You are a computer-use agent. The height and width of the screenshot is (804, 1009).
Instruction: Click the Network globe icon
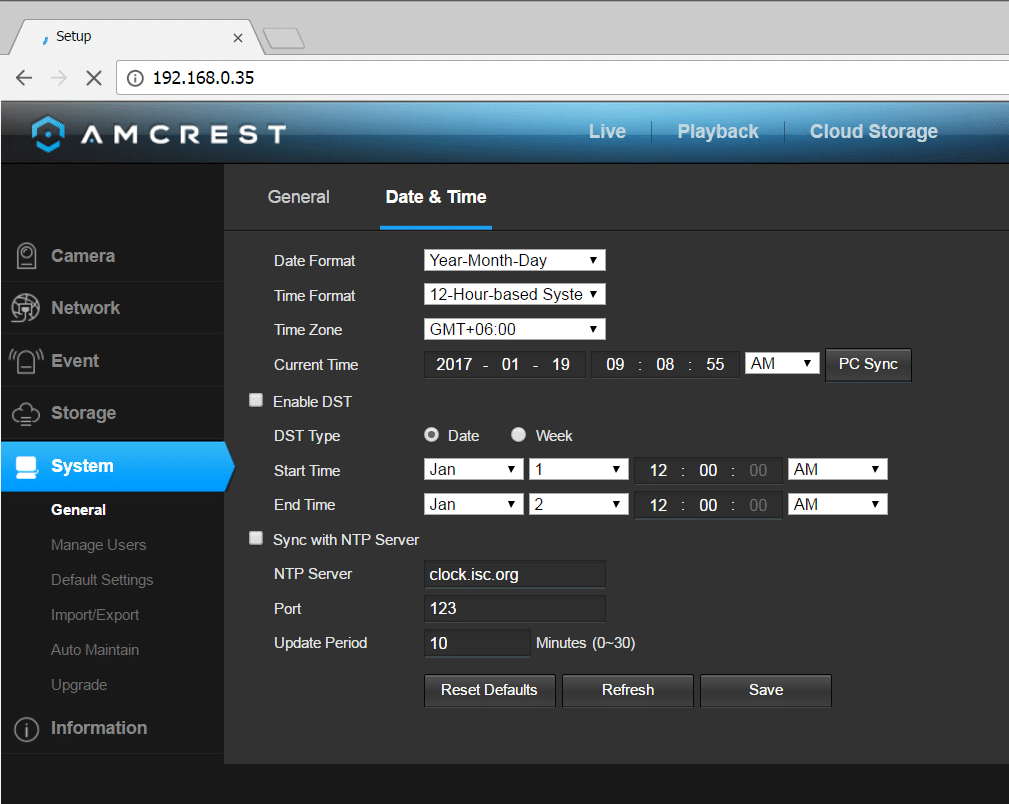[26, 308]
